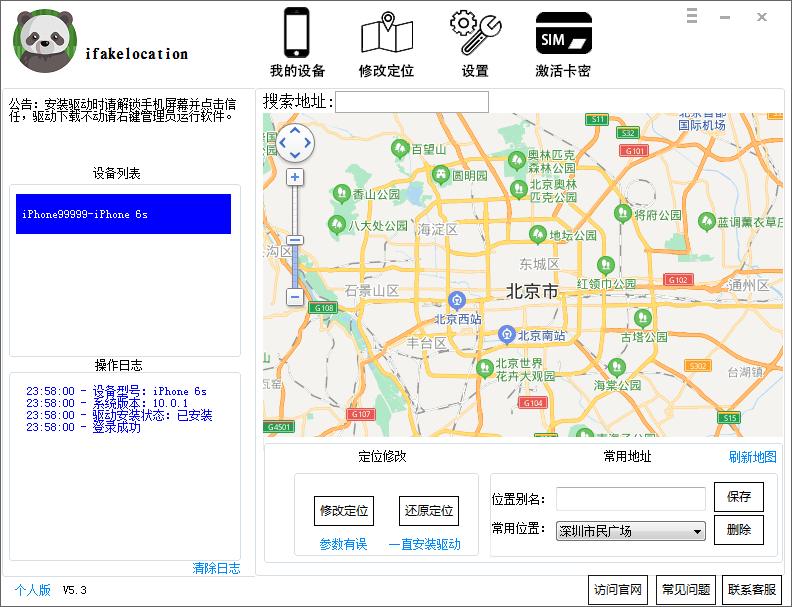
Task: Click the 北京世界花卉大观园 marker
Action: click(485, 369)
